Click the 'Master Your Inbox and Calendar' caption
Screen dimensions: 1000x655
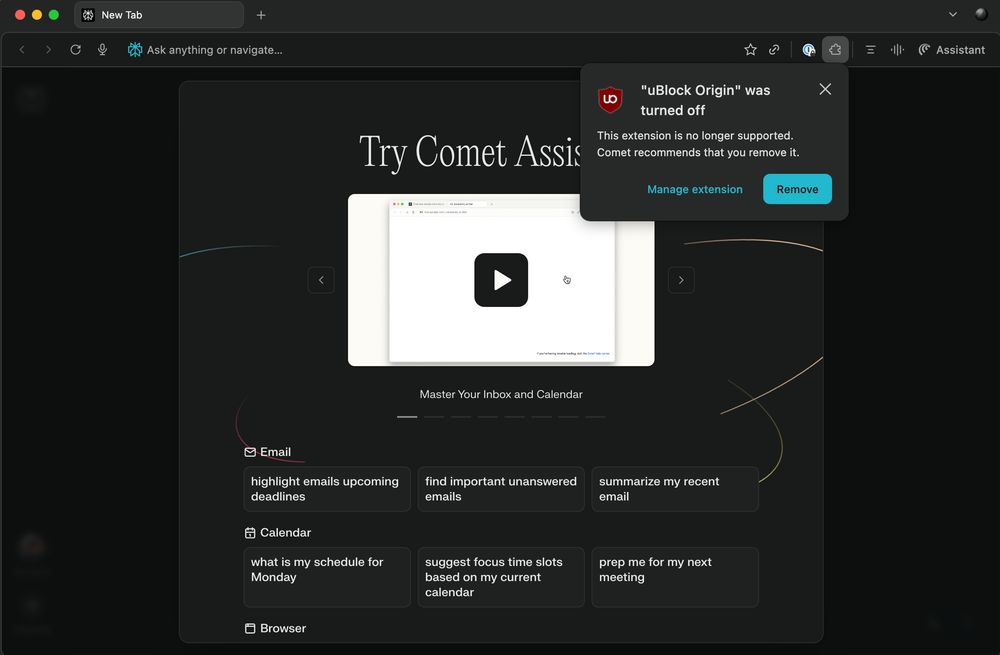(x=501, y=394)
